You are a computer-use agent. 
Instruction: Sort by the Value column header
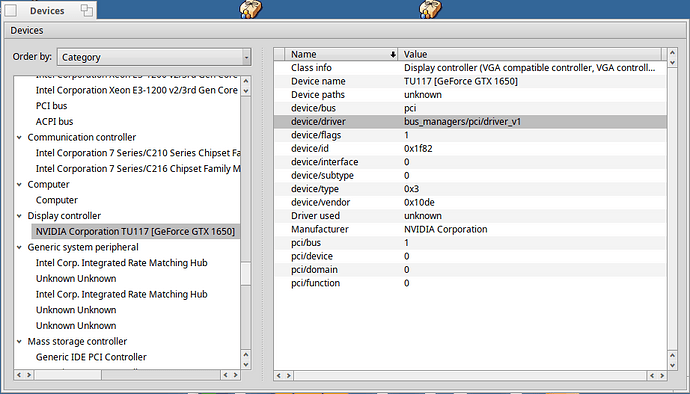tap(529, 54)
